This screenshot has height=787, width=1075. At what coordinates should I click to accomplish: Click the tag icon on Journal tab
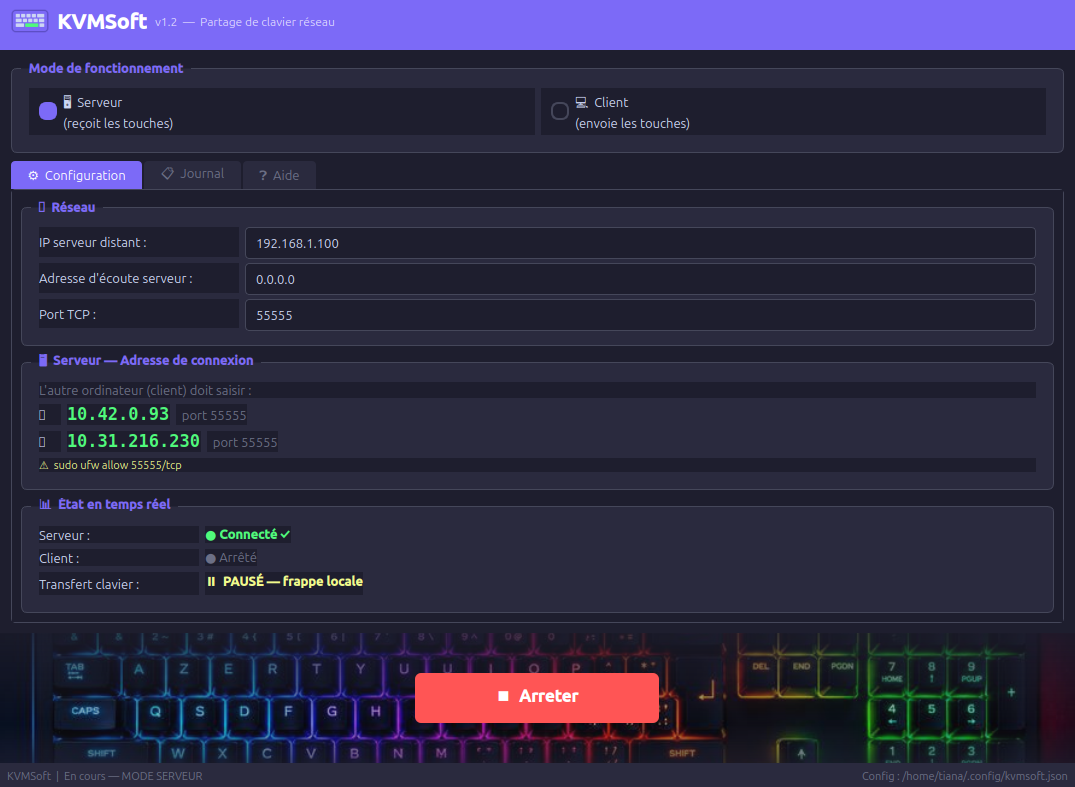(167, 173)
